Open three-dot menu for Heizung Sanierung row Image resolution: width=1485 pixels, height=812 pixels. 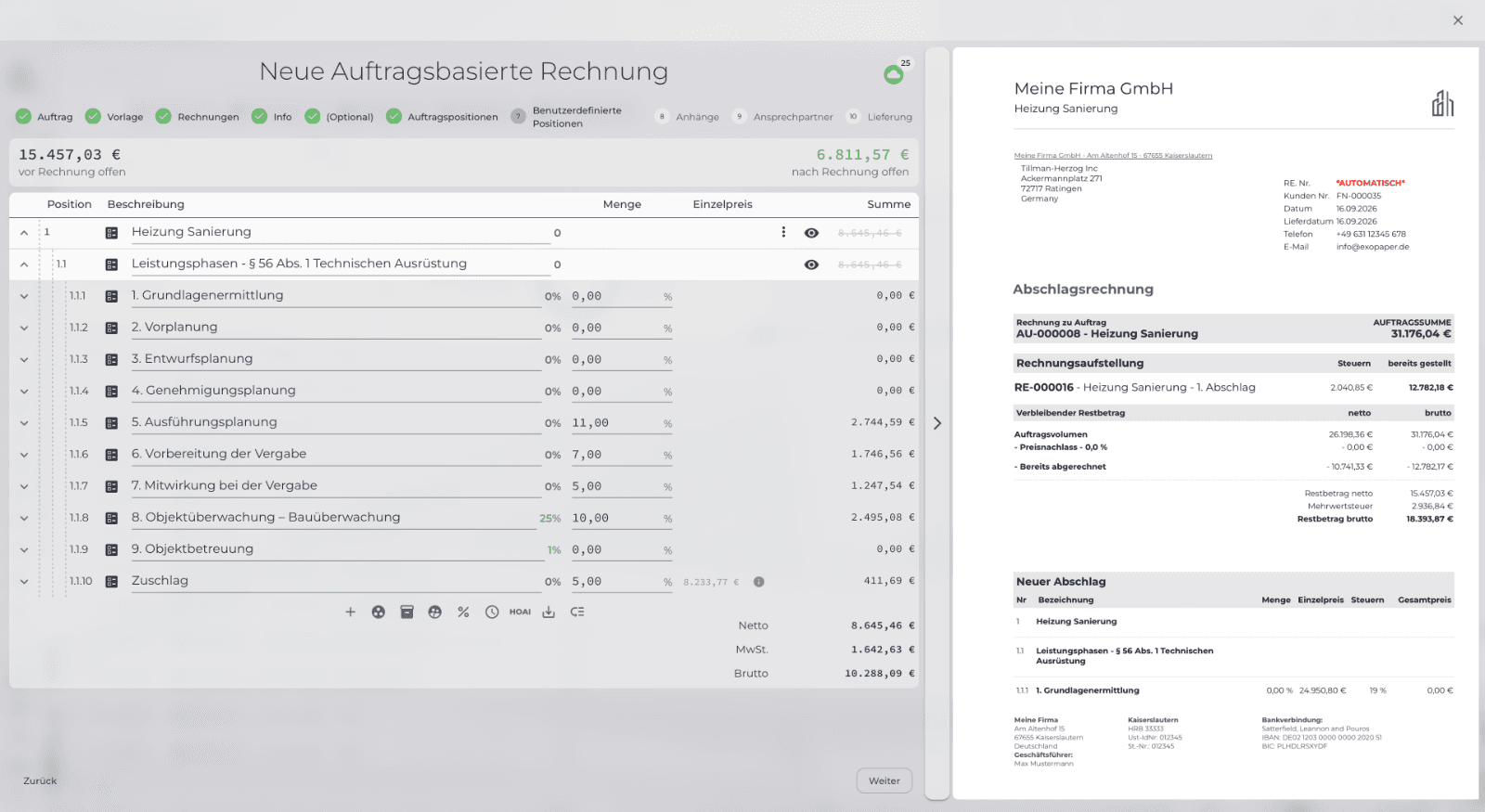(x=783, y=232)
